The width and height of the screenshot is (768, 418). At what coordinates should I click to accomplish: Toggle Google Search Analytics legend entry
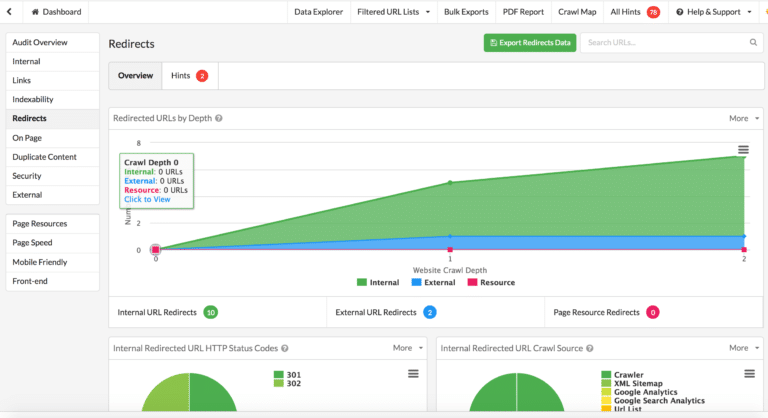pyautogui.click(x=653, y=401)
